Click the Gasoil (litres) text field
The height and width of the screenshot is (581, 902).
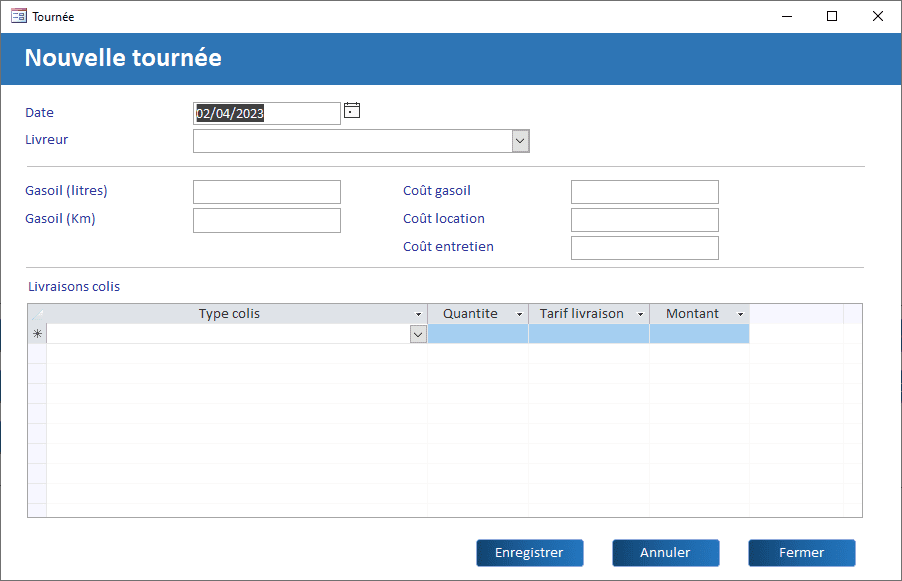point(266,192)
